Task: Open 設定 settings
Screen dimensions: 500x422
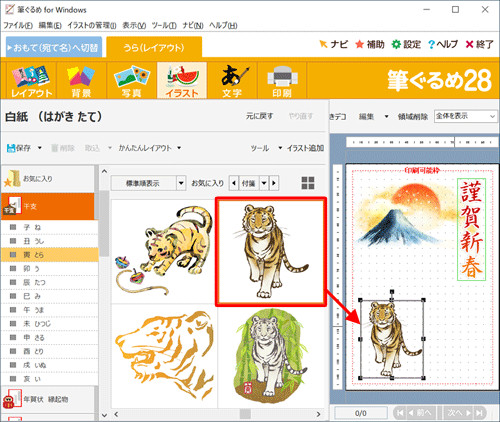Action: tap(406, 44)
